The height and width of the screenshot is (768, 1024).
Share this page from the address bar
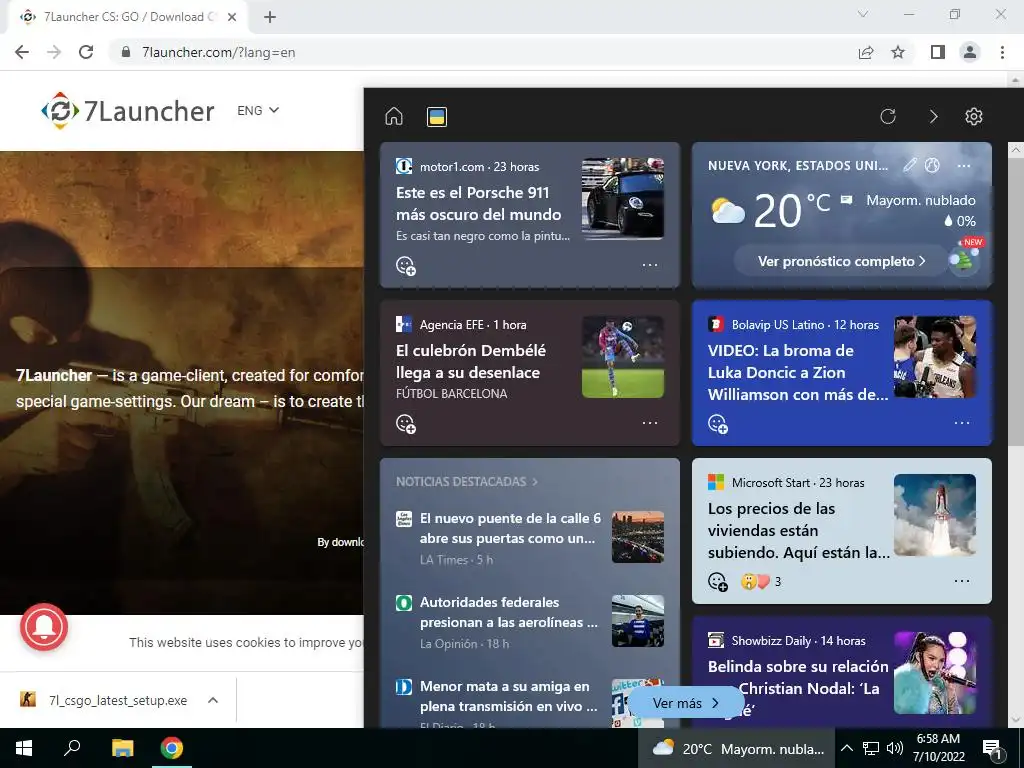click(x=866, y=52)
